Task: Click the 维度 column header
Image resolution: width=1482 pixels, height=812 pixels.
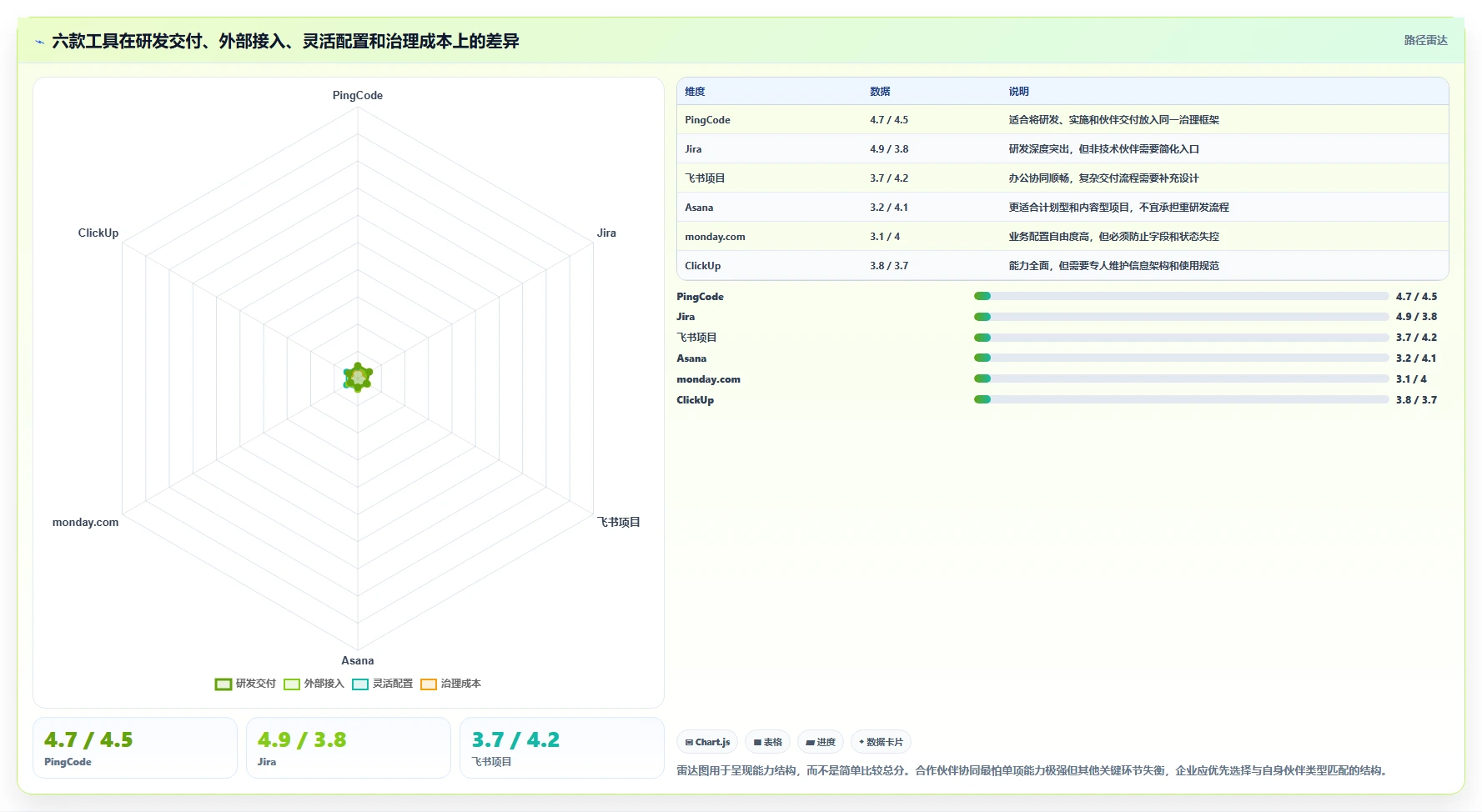Action: [x=695, y=92]
